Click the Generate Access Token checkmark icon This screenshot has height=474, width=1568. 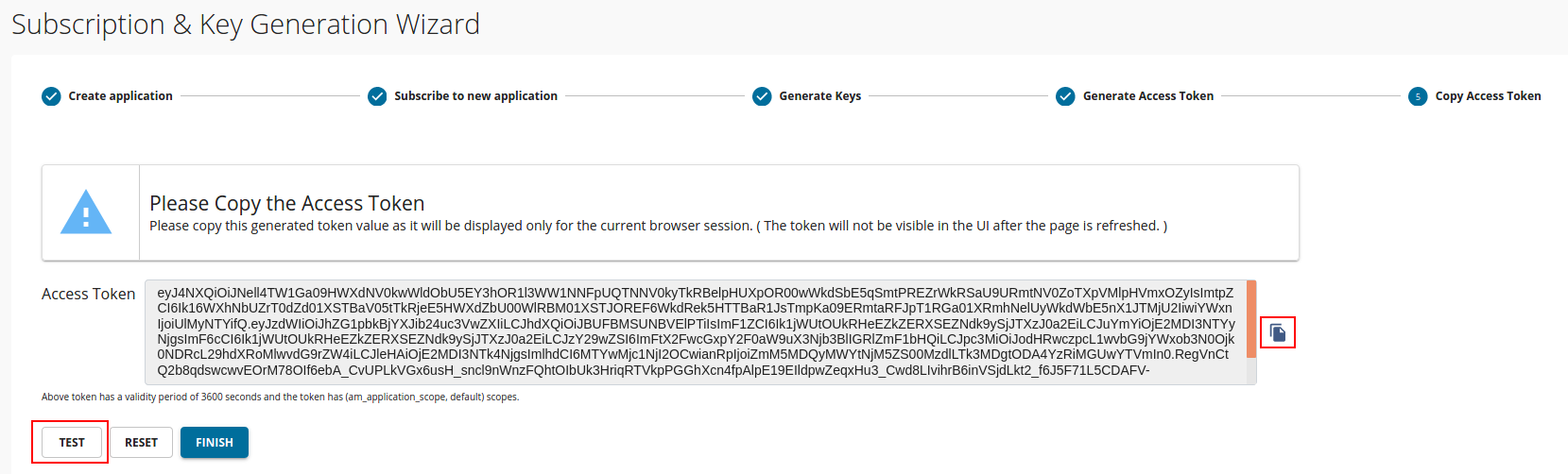(x=1065, y=96)
